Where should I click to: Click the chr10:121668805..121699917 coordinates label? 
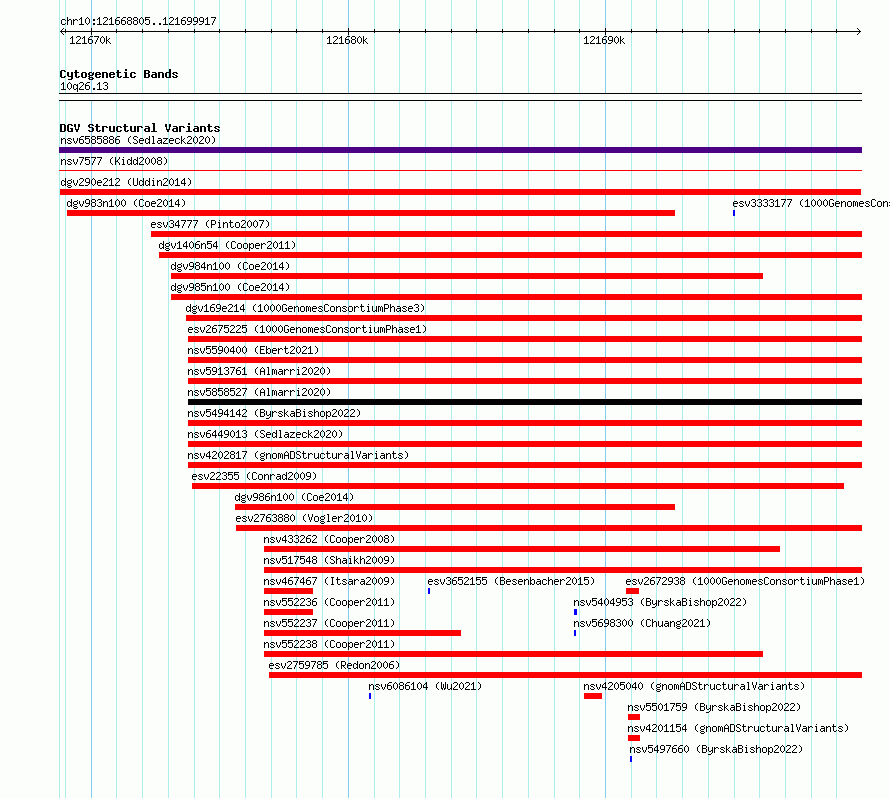pos(138,21)
